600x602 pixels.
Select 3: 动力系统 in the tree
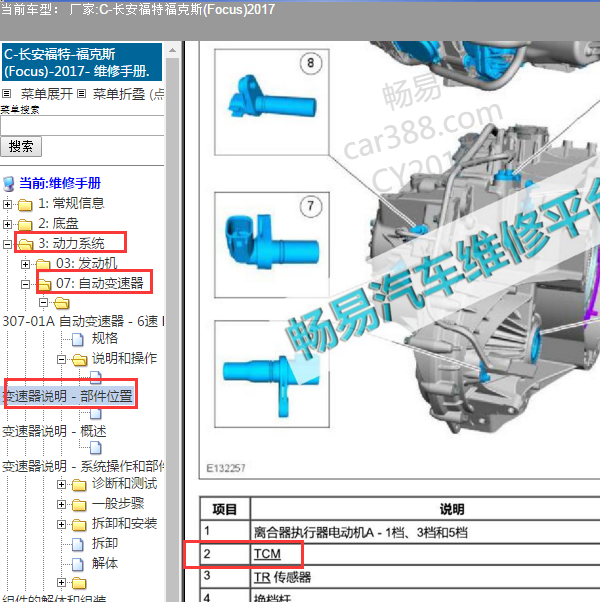point(71,243)
